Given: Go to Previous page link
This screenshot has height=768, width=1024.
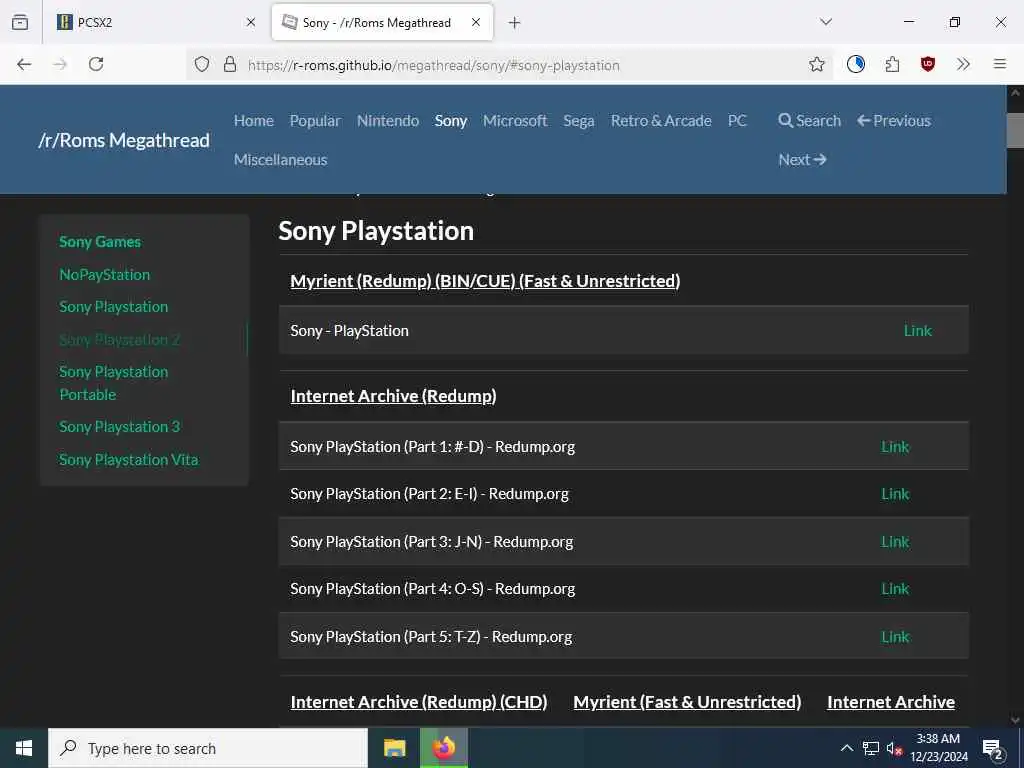Looking at the screenshot, I should (x=894, y=121).
